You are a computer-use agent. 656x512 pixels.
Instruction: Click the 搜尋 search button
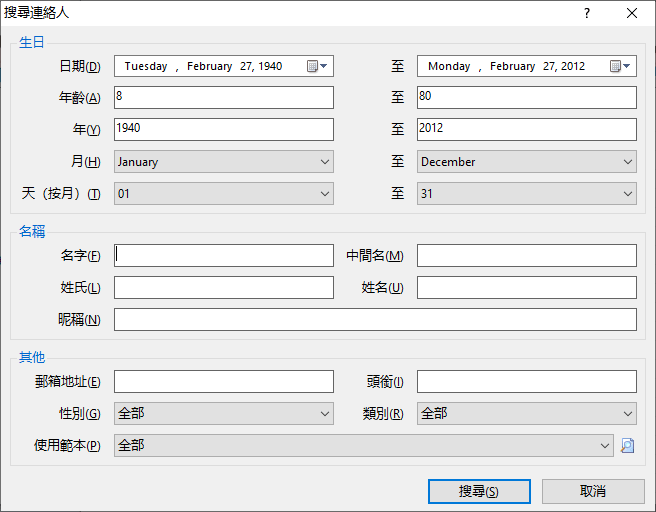pos(479,491)
